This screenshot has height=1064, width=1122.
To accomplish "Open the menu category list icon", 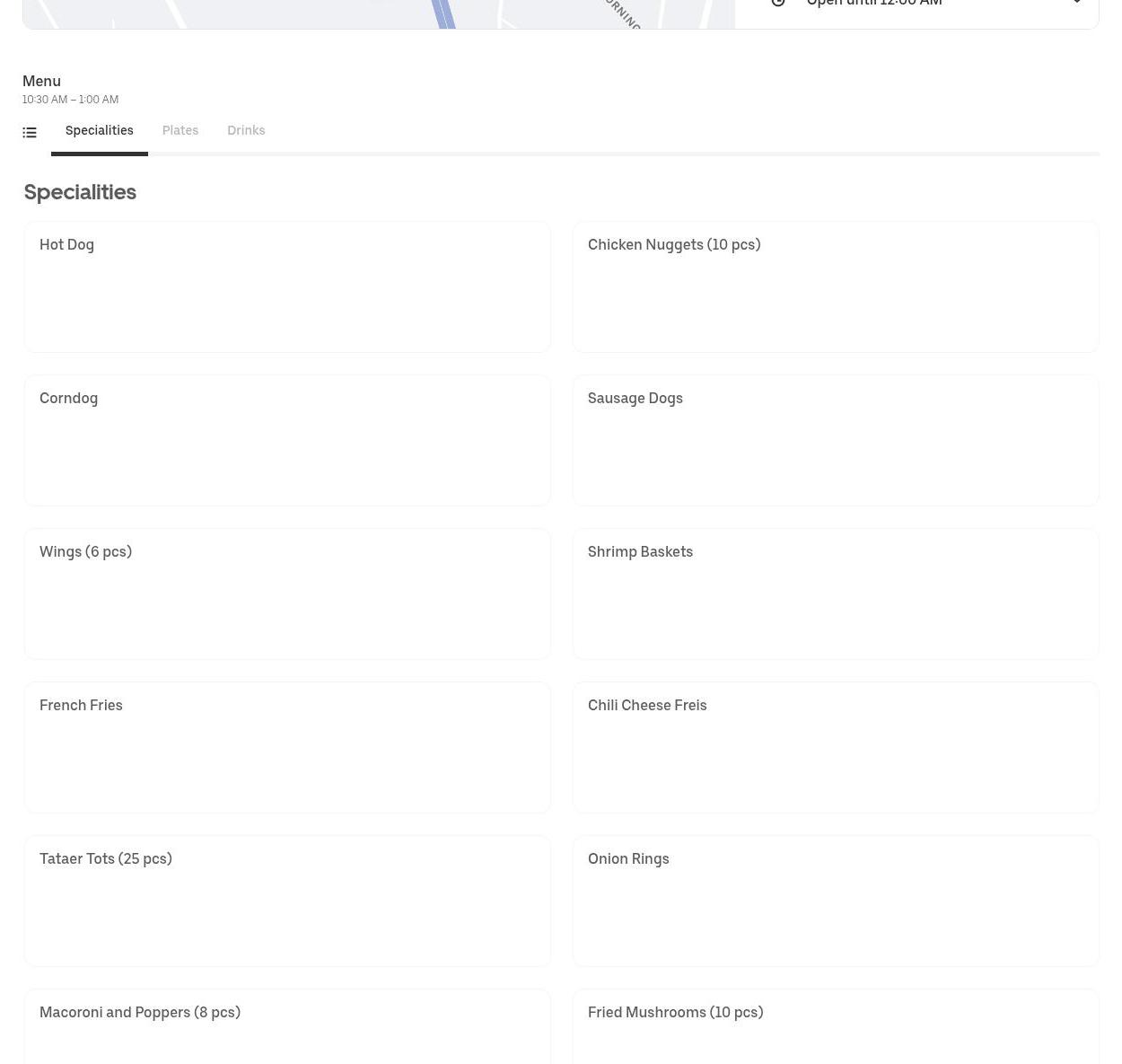I will (x=30, y=133).
